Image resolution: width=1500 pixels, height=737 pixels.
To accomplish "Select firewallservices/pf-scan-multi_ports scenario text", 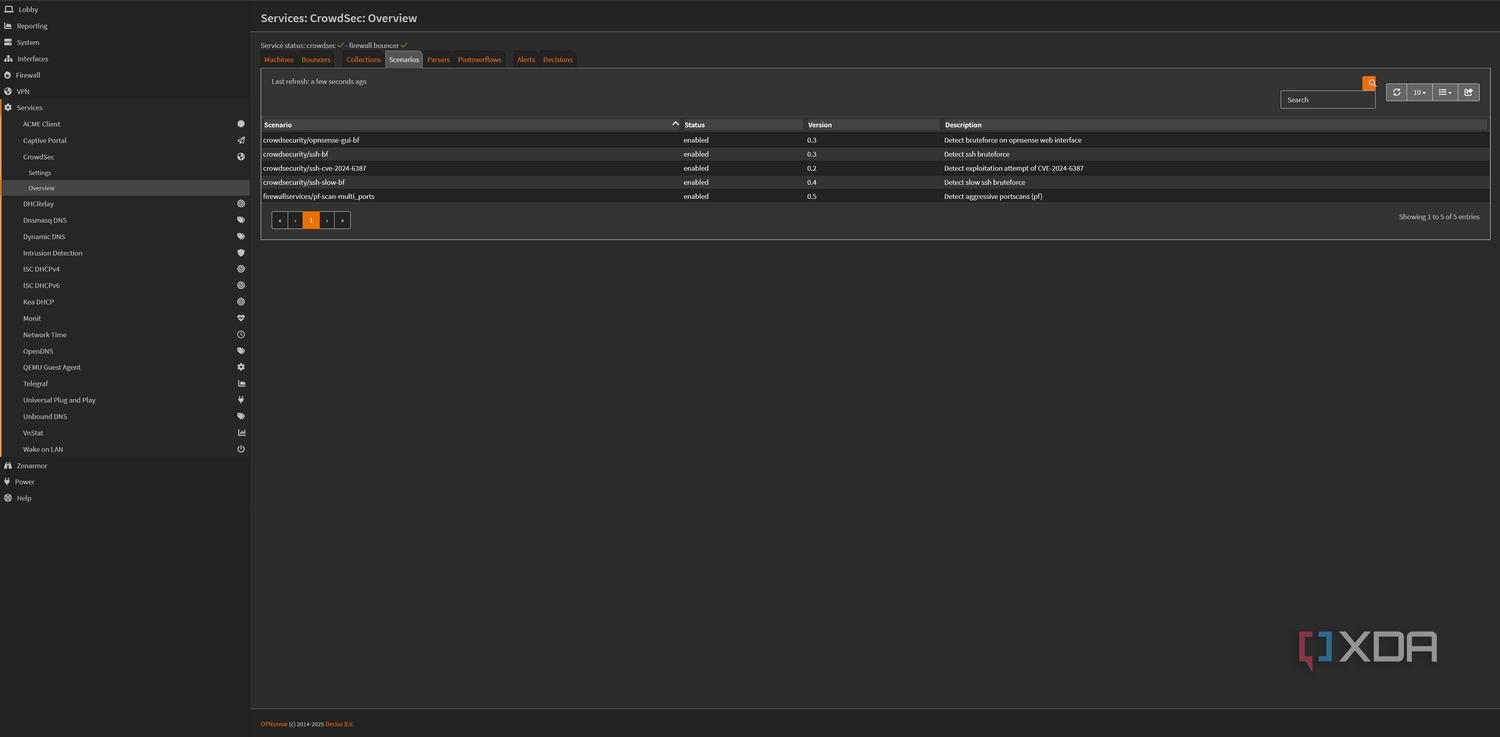I will pyautogui.click(x=319, y=196).
